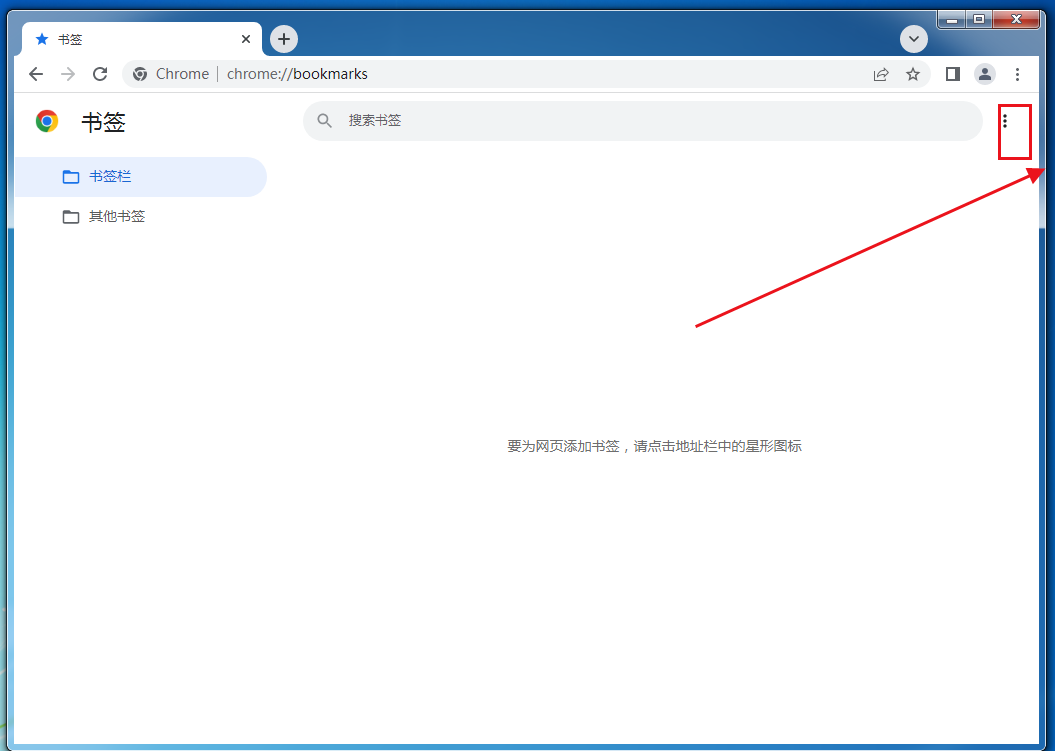Image resolution: width=1055 pixels, height=751 pixels.
Task: Open the profile avatar menu
Action: 985,74
